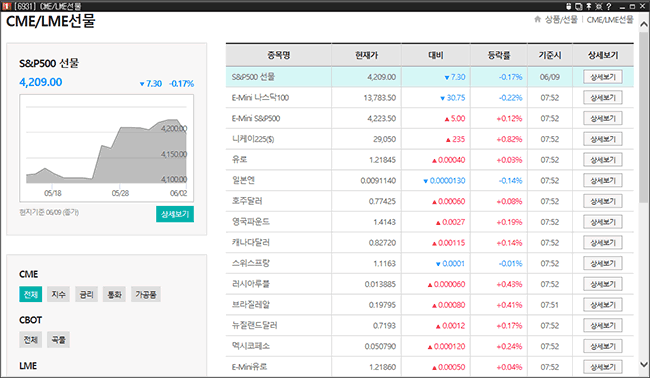Image resolution: width=650 pixels, height=378 pixels.
Task: Select 브라질레알 name in table
Action: [x=250, y=305]
